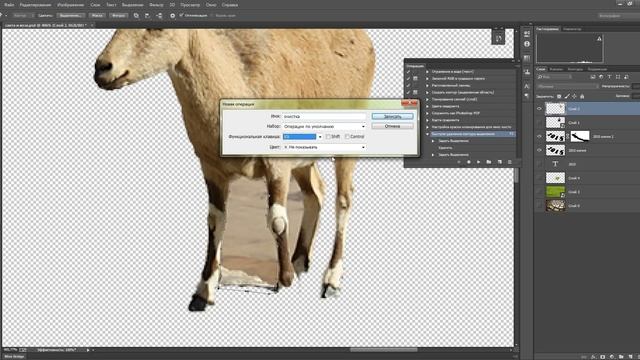Filter layers by shape layer icon

(x=618, y=77)
